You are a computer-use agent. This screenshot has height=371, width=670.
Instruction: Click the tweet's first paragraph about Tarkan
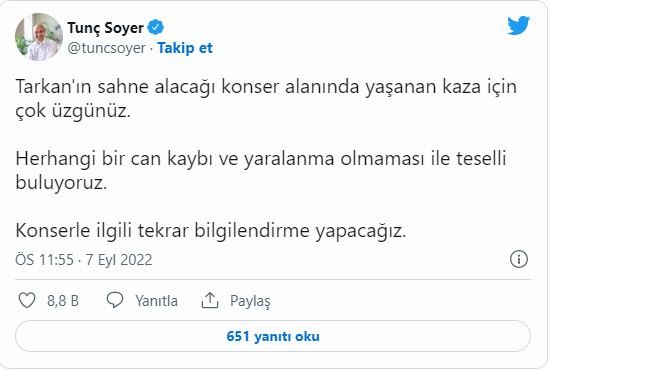click(266, 99)
